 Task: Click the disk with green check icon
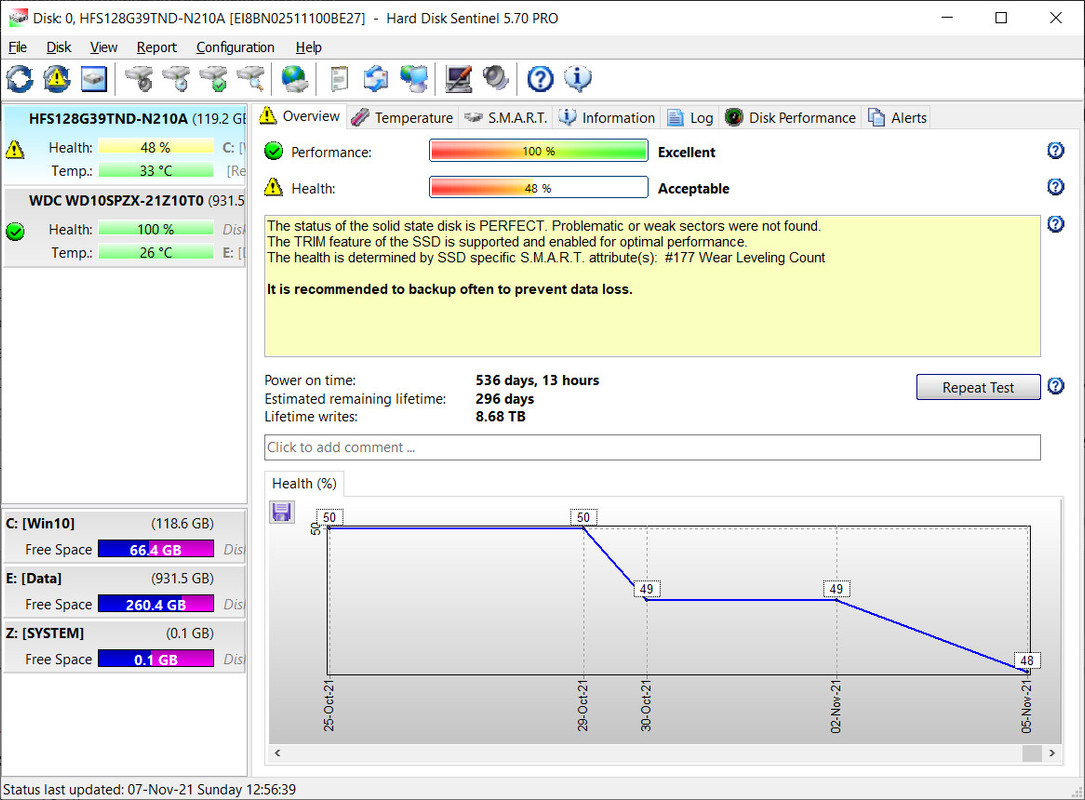coord(214,79)
